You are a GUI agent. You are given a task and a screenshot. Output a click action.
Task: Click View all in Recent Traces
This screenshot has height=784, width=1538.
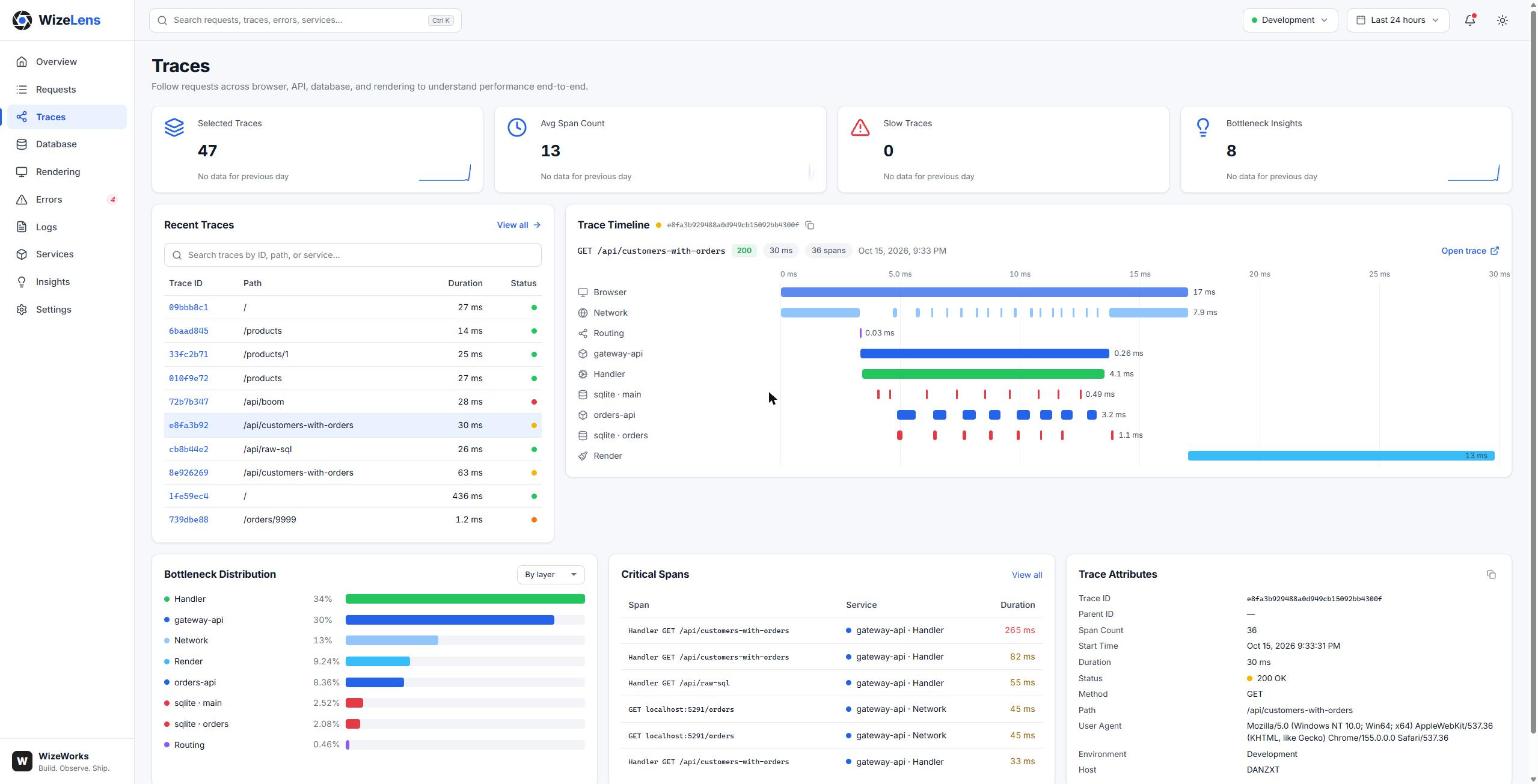coord(518,225)
